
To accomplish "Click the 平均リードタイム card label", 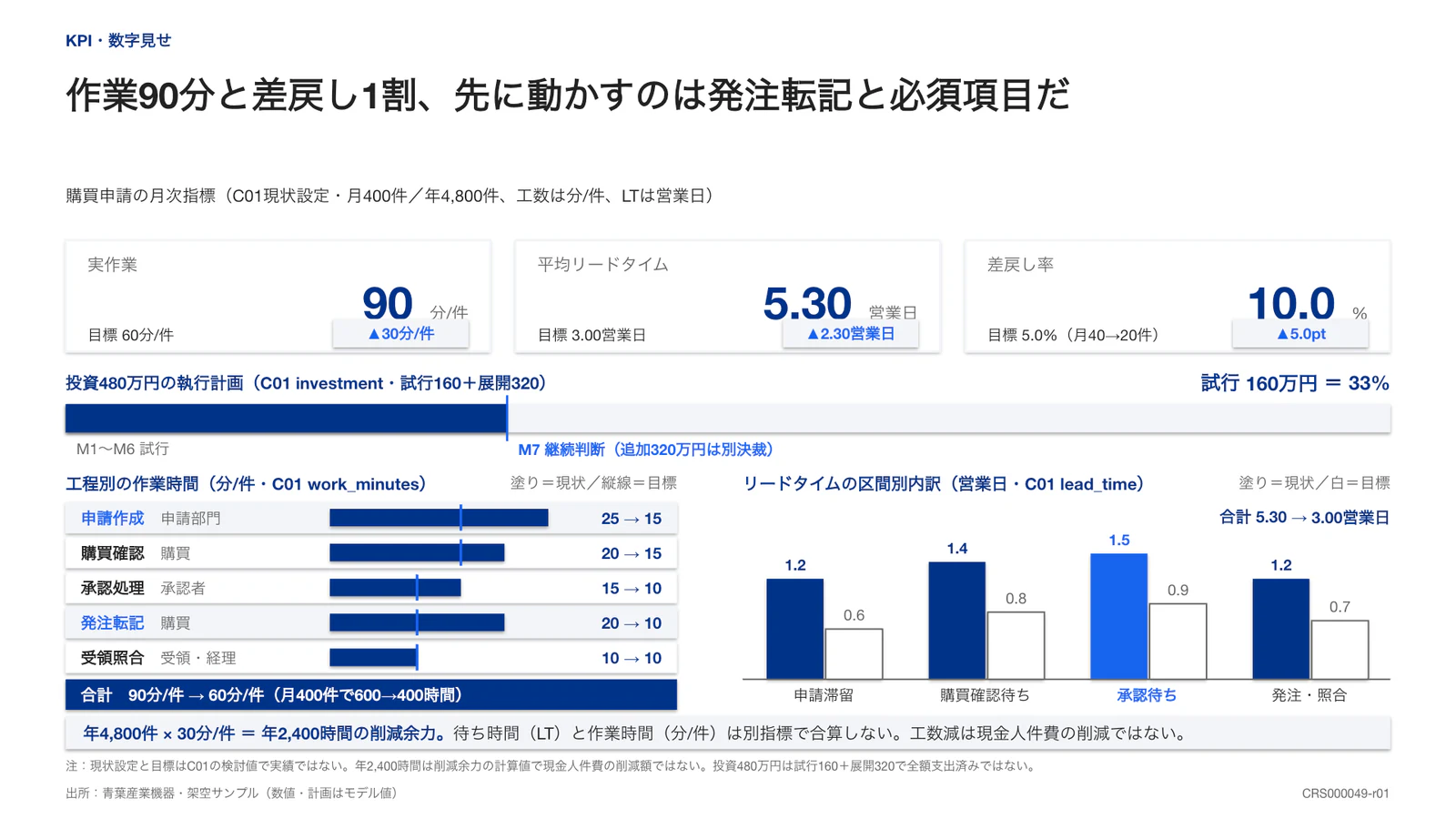I will [603, 265].
